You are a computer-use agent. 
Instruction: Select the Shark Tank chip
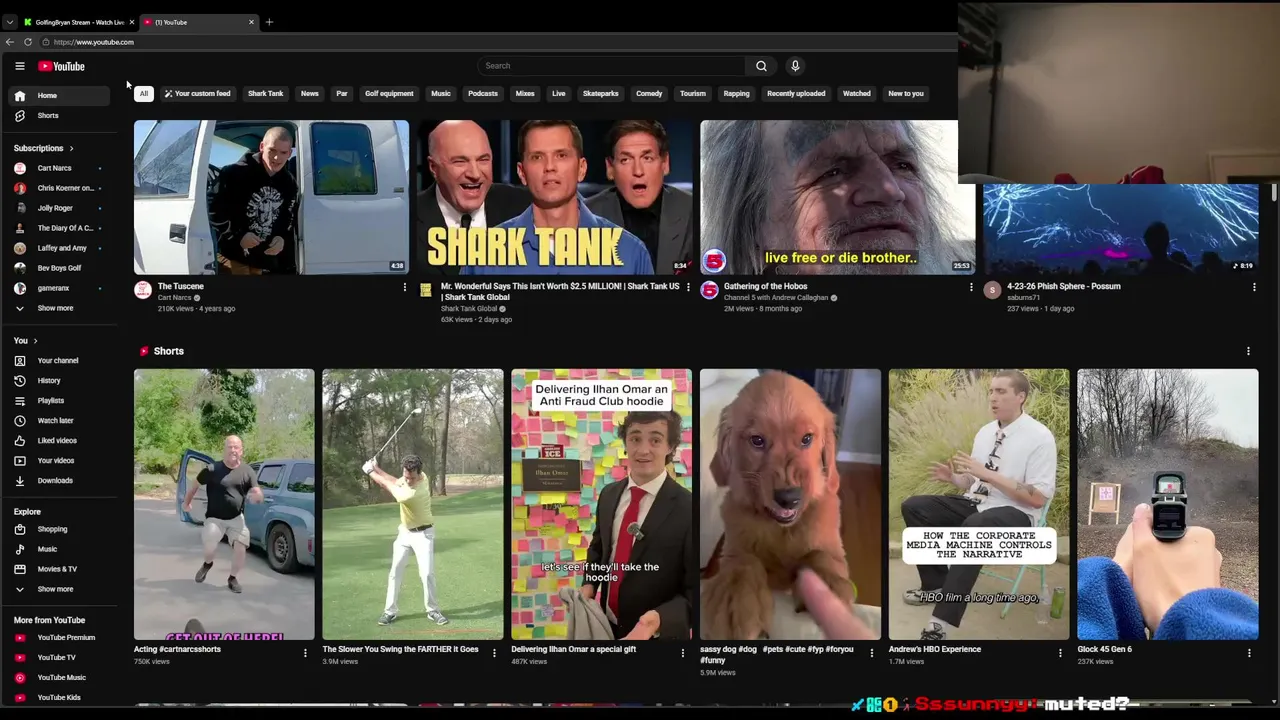point(265,94)
